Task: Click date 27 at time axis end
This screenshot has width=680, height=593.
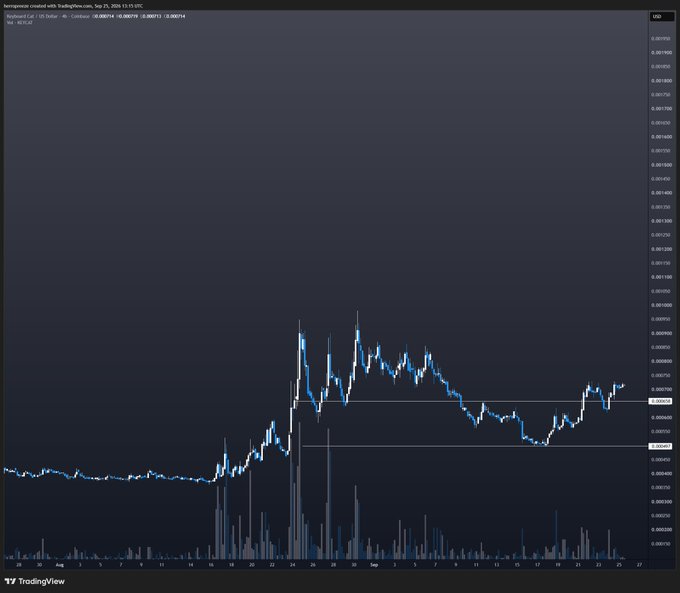Action: pyautogui.click(x=639, y=565)
